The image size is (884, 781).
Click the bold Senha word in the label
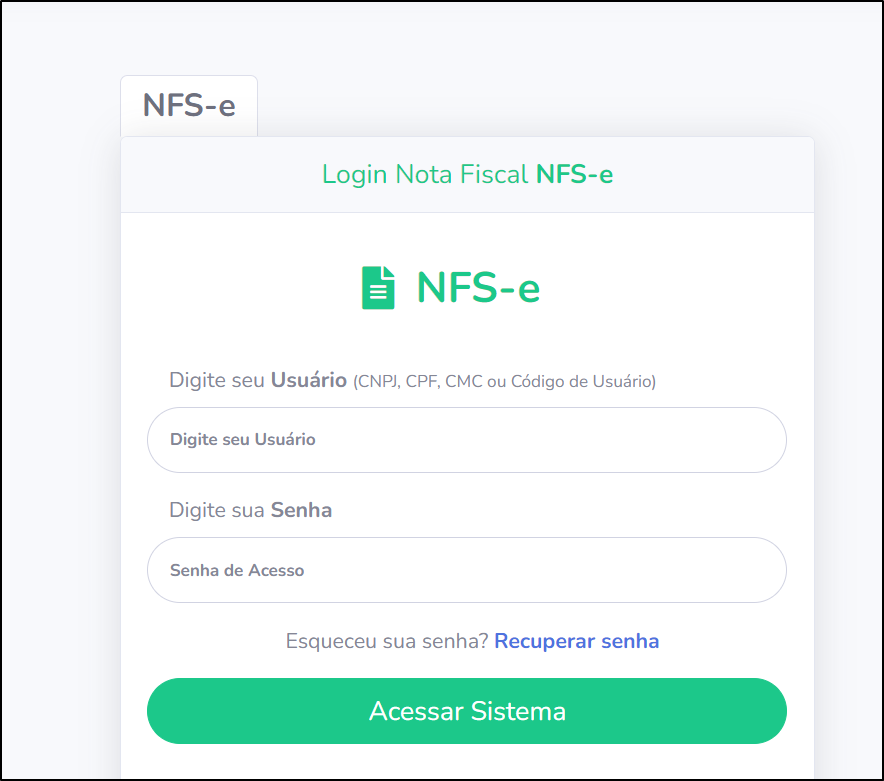(x=302, y=510)
